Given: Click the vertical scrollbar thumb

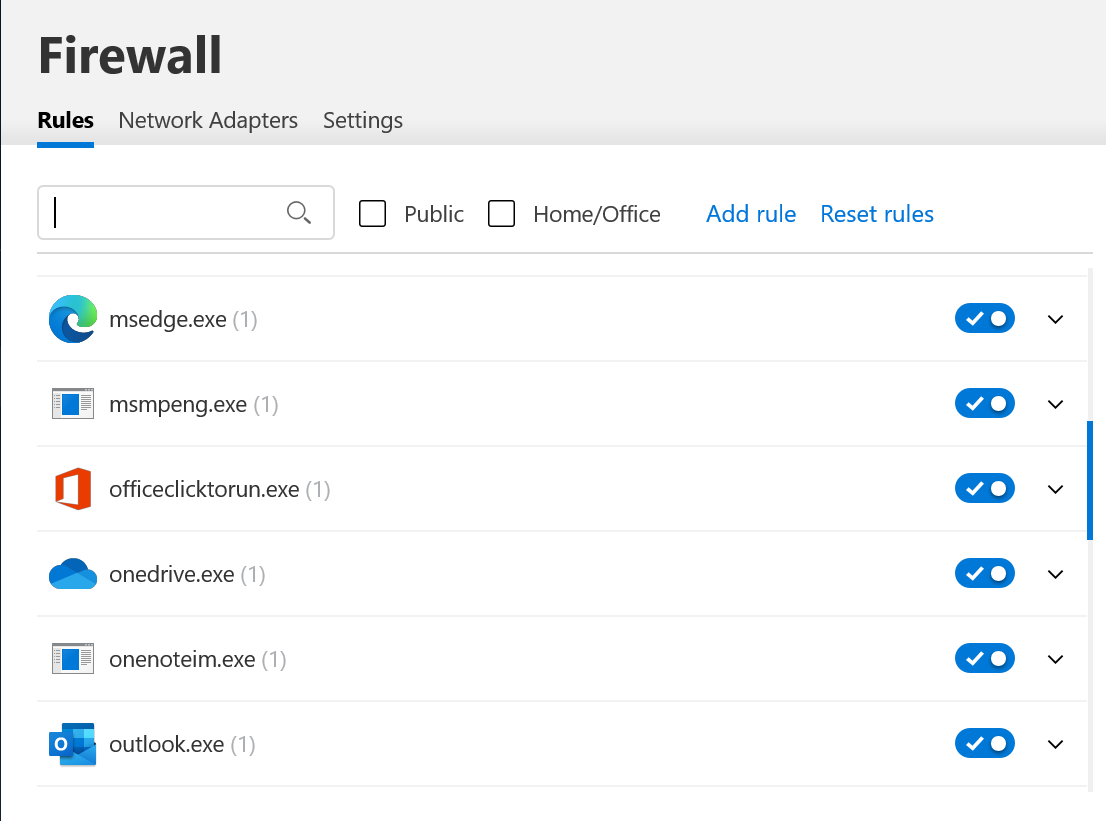Looking at the screenshot, I should click(1090, 480).
